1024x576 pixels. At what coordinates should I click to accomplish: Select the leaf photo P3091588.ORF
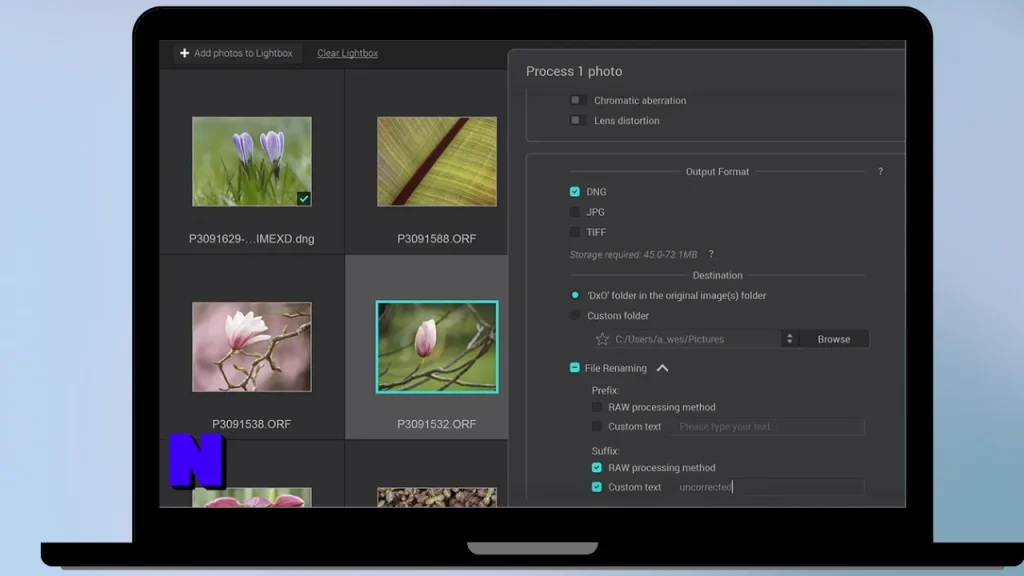click(x=437, y=161)
